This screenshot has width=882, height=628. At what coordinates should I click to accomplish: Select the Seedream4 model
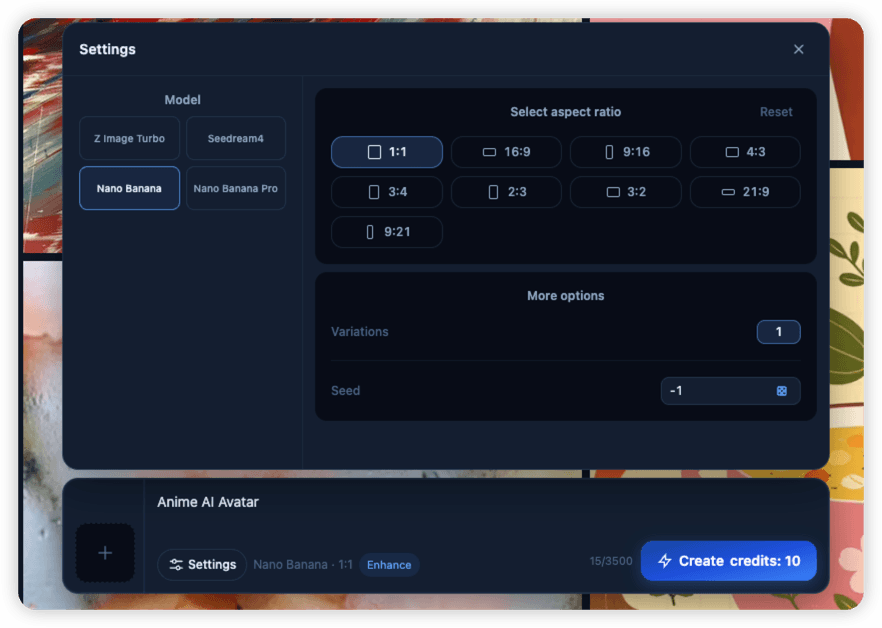click(236, 138)
